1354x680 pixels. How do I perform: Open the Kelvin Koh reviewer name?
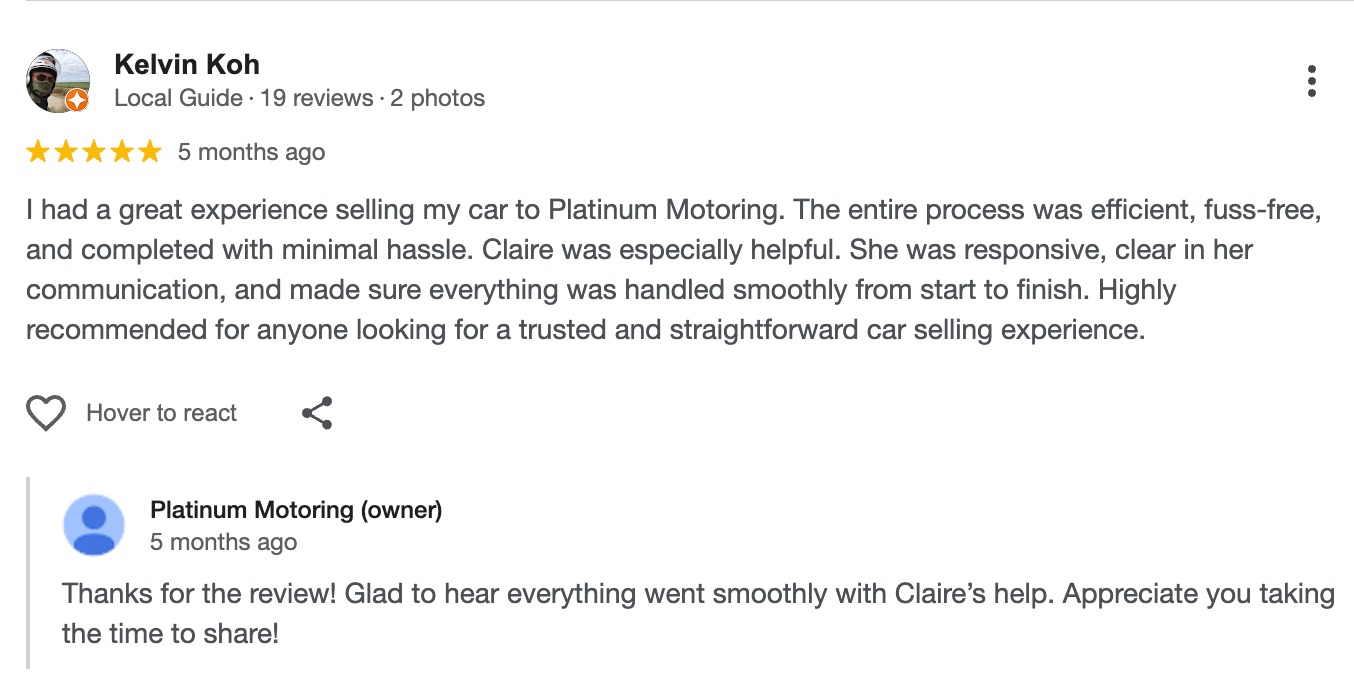click(x=187, y=65)
